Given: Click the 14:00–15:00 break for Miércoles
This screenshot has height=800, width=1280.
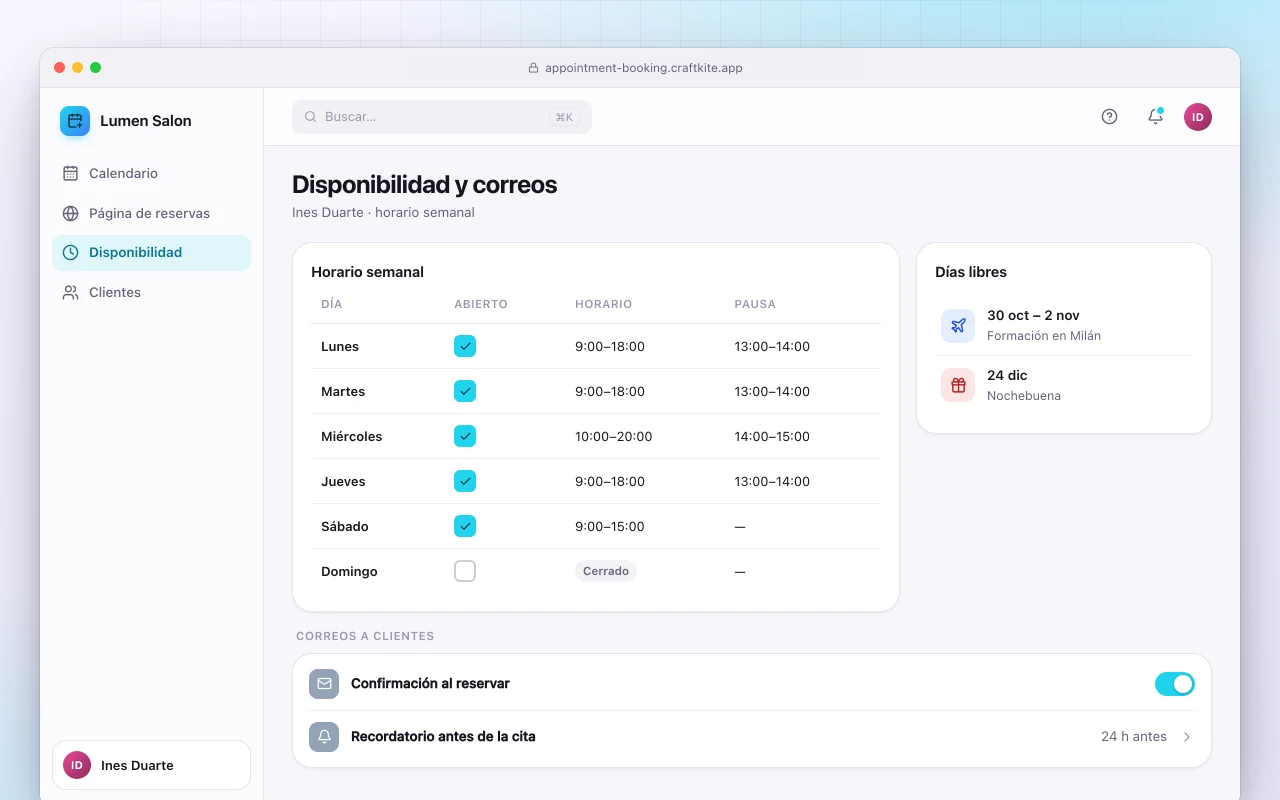Looking at the screenshot, I should (x=772, y=437).
